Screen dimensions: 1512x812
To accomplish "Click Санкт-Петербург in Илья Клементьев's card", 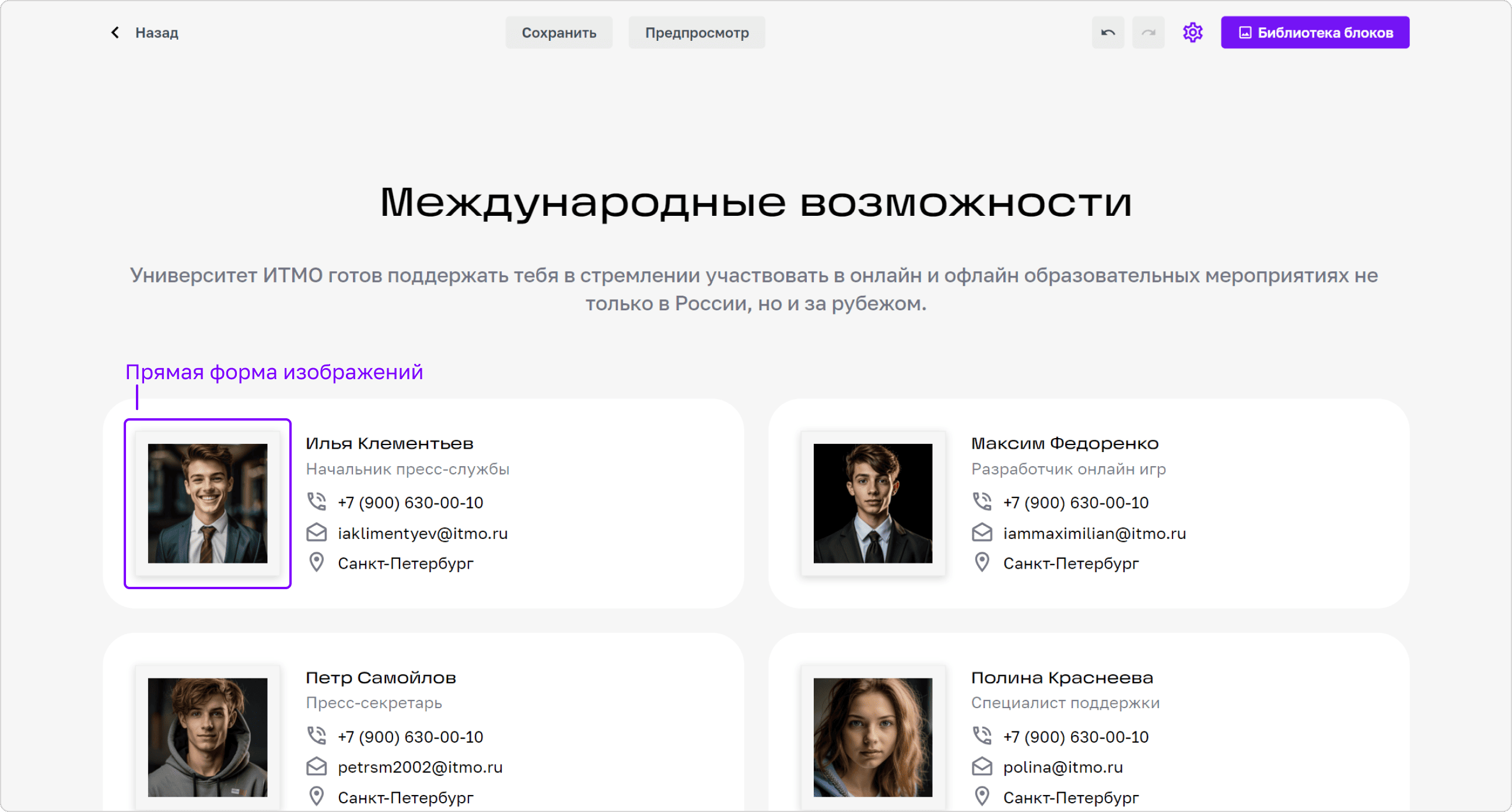I will click(x=405, y=563).
